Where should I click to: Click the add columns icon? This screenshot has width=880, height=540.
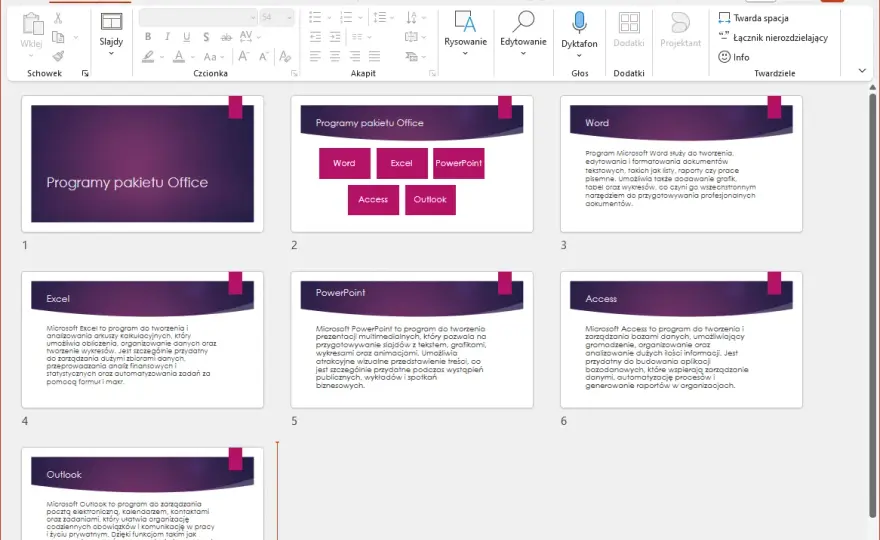tap(358, 37)
